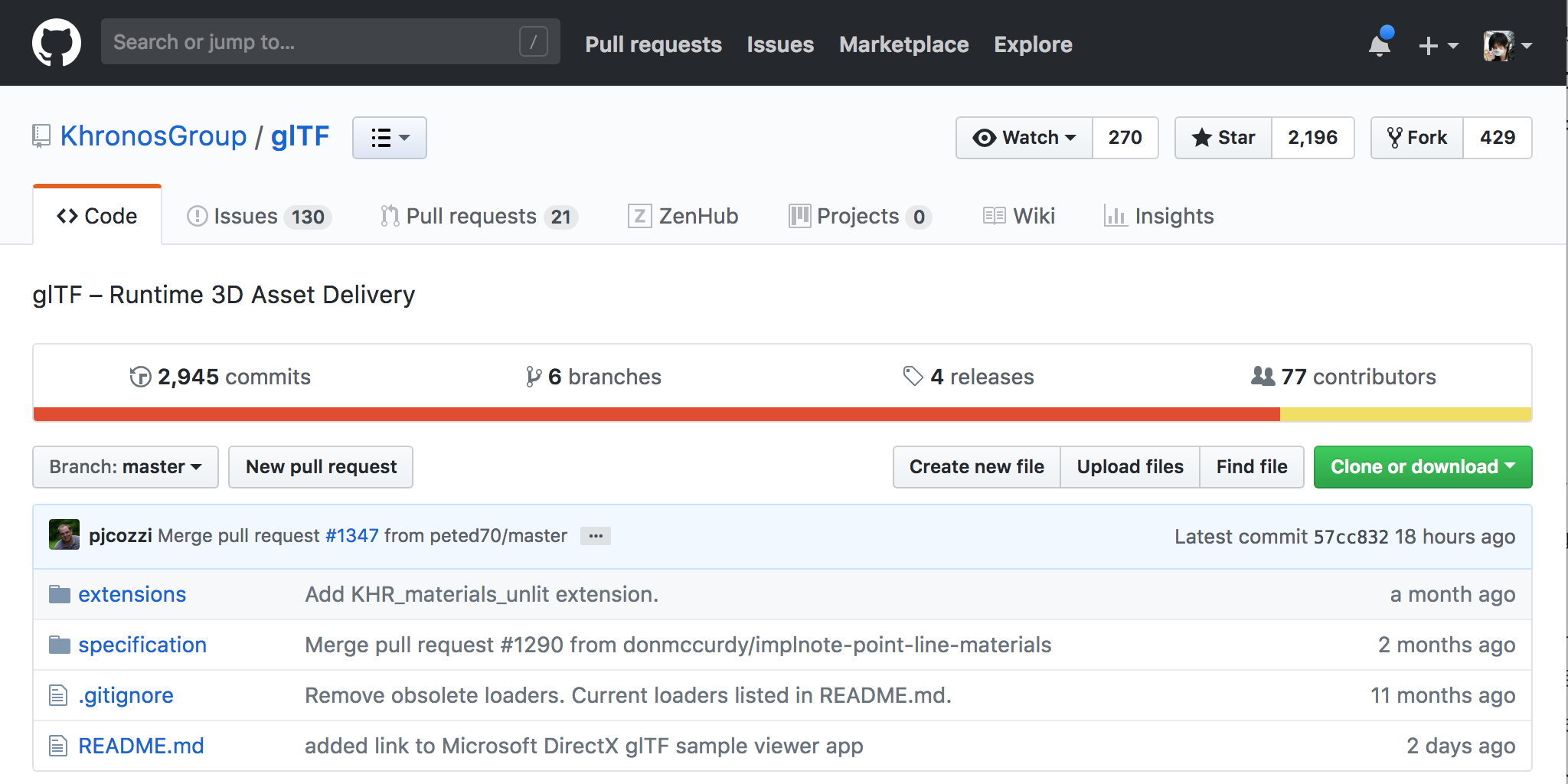This screenshot has width=1568, height=784.
Task: Open the extensions folder
Action: coord(132,594)
